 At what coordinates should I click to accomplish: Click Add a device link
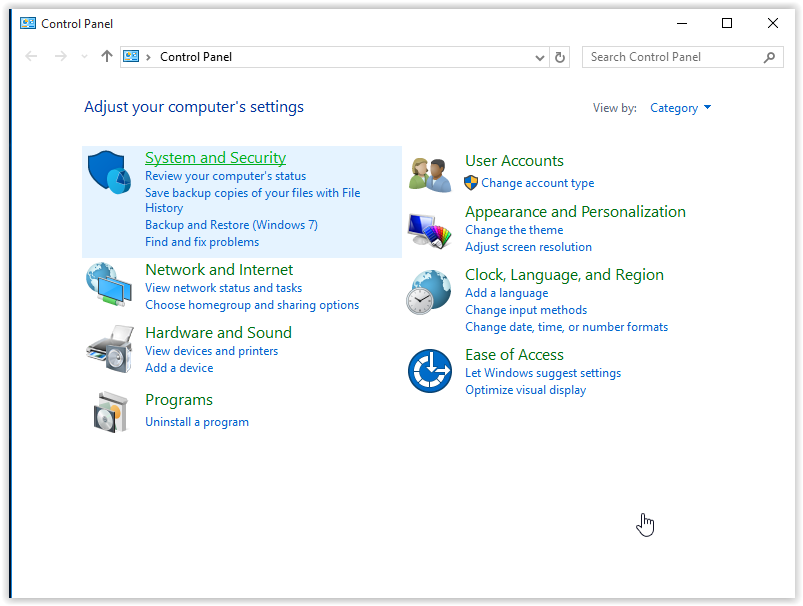[179, 368]
